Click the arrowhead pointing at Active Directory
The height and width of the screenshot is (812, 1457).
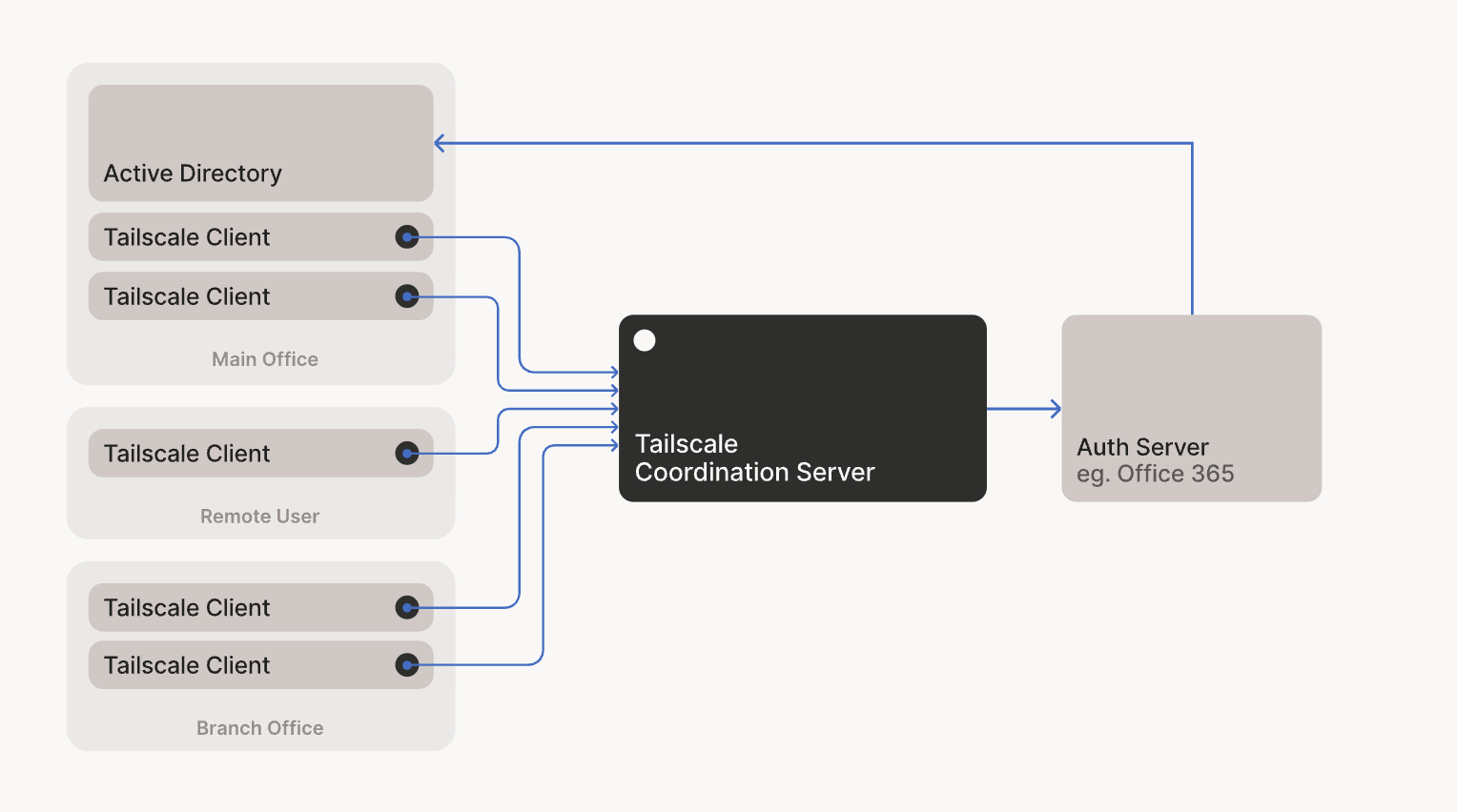(x=440, y=144)
